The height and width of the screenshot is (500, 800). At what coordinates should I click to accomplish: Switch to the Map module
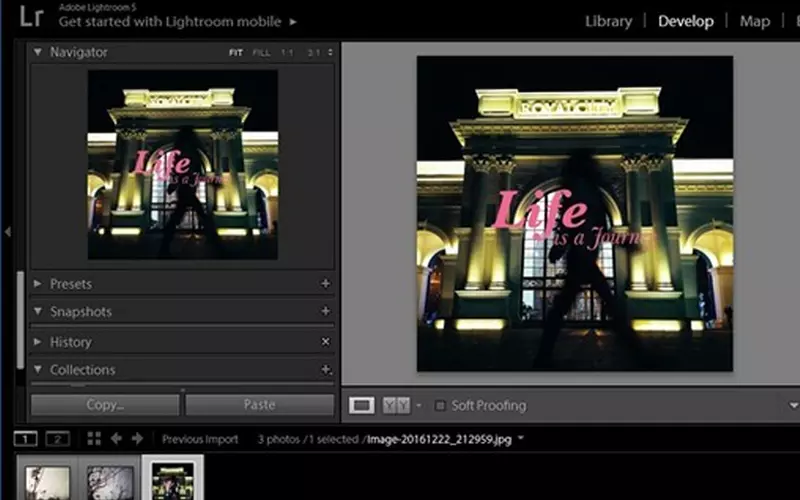(x=755, y=21)
